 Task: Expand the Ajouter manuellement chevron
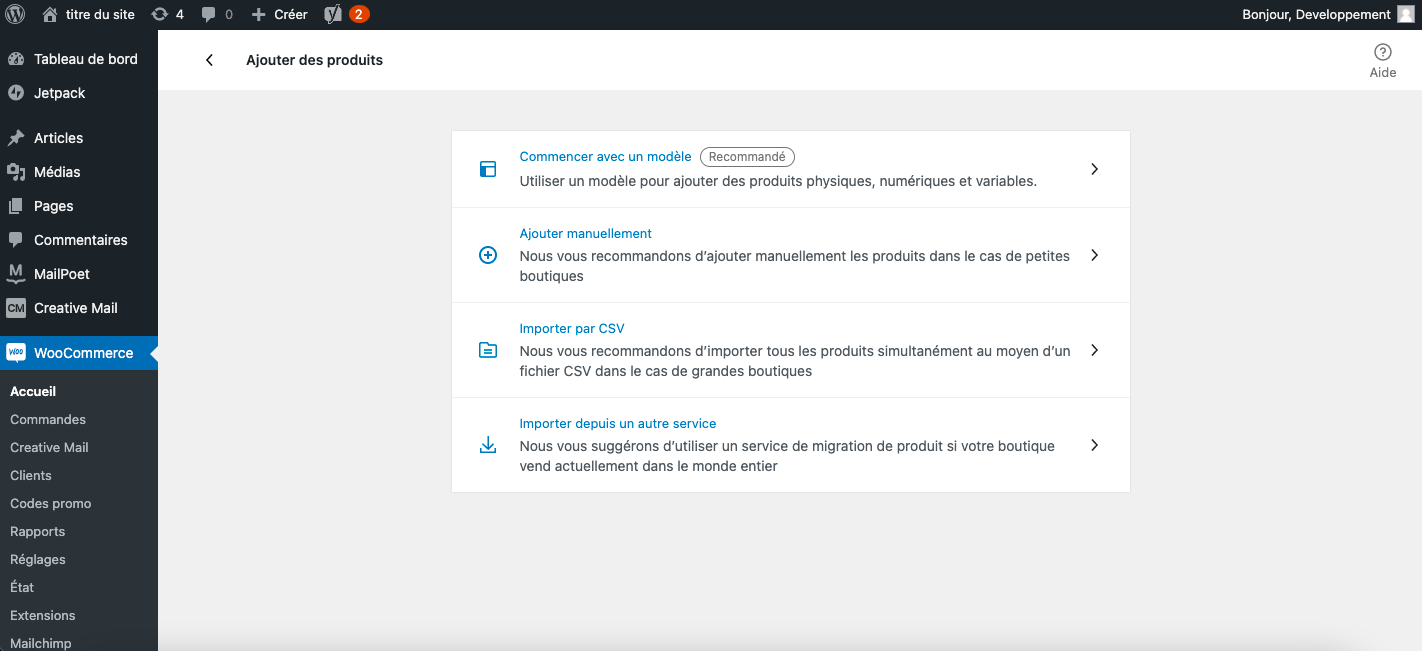pyautogui.click(x=1095, y=255)
